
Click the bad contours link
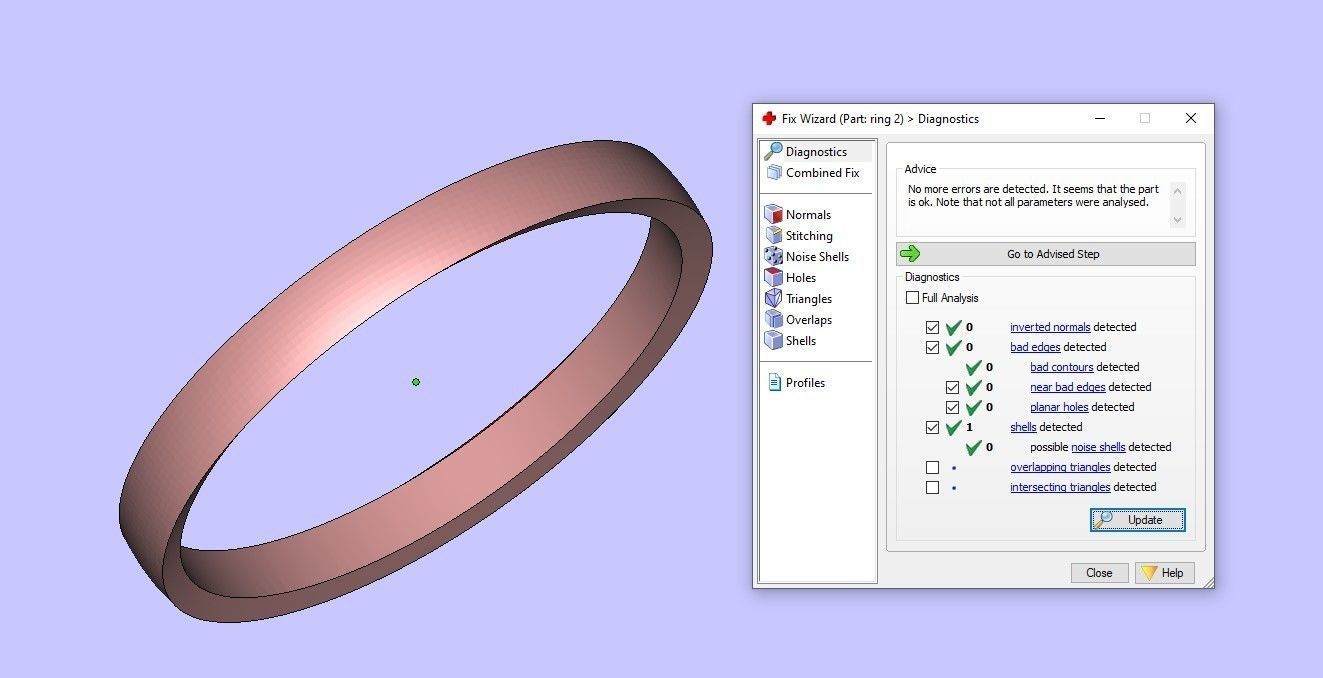1061,367
